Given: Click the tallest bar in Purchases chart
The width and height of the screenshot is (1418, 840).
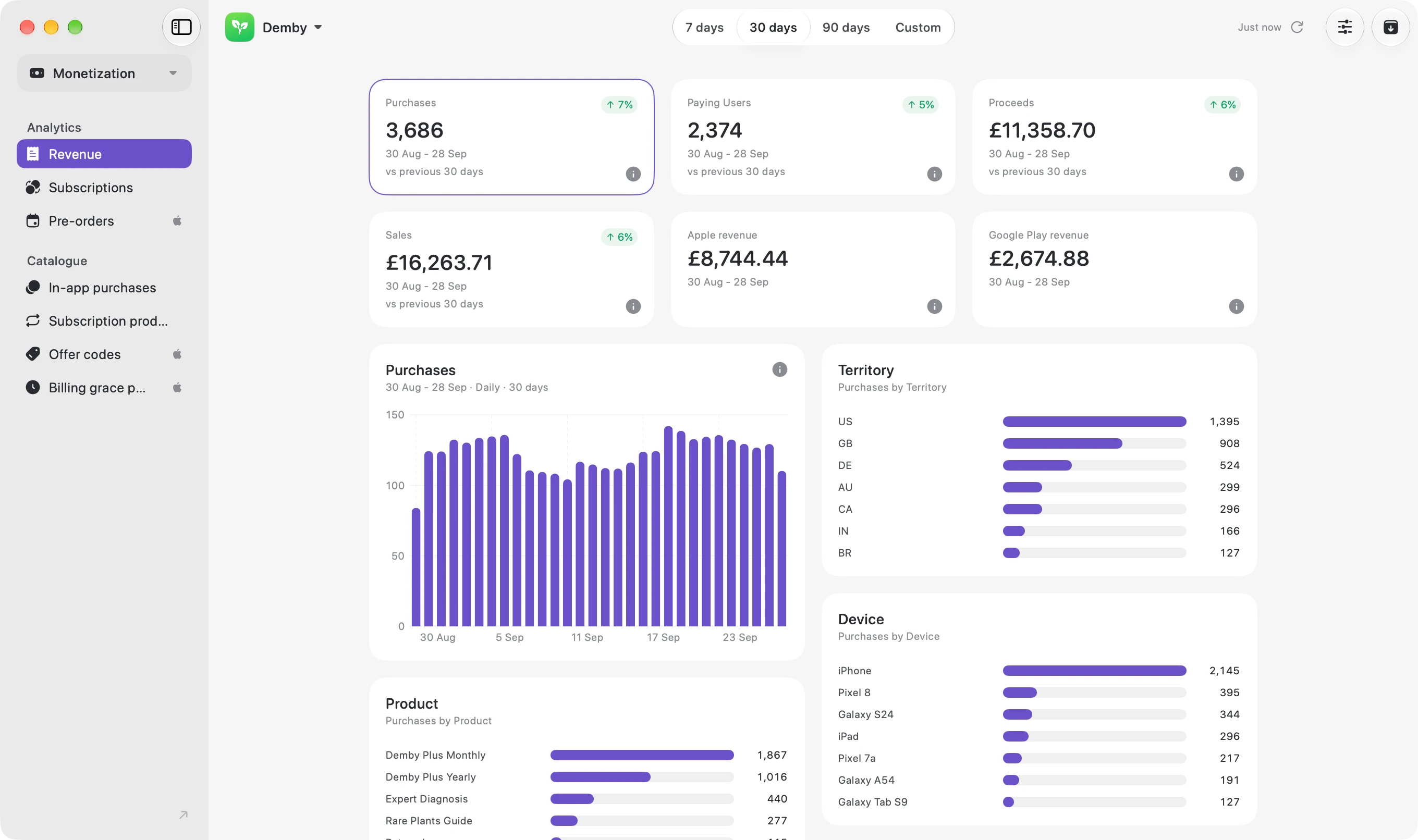Looking at the screenshot, I should click(668, 526).
